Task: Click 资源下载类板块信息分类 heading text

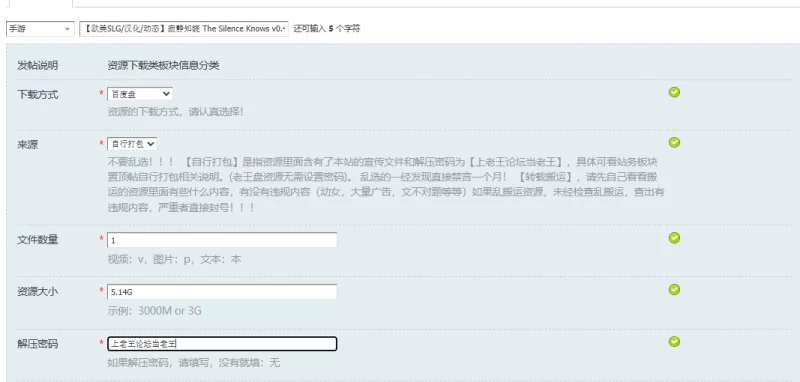Action: pyautogui.click(x=163, y=65)
